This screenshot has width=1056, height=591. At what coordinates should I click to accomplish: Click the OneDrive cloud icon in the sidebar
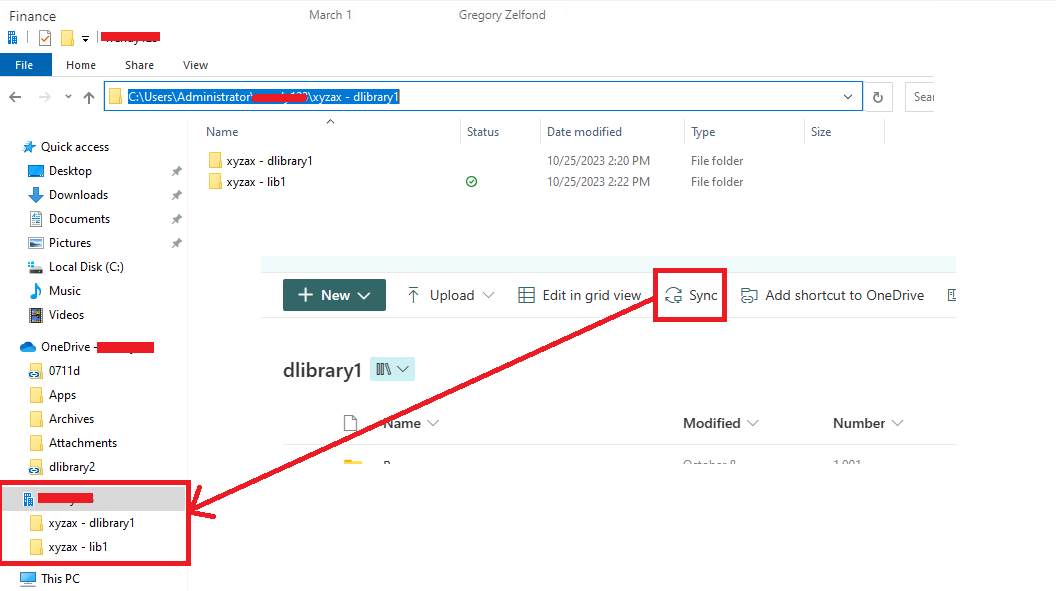coord(25,346)
